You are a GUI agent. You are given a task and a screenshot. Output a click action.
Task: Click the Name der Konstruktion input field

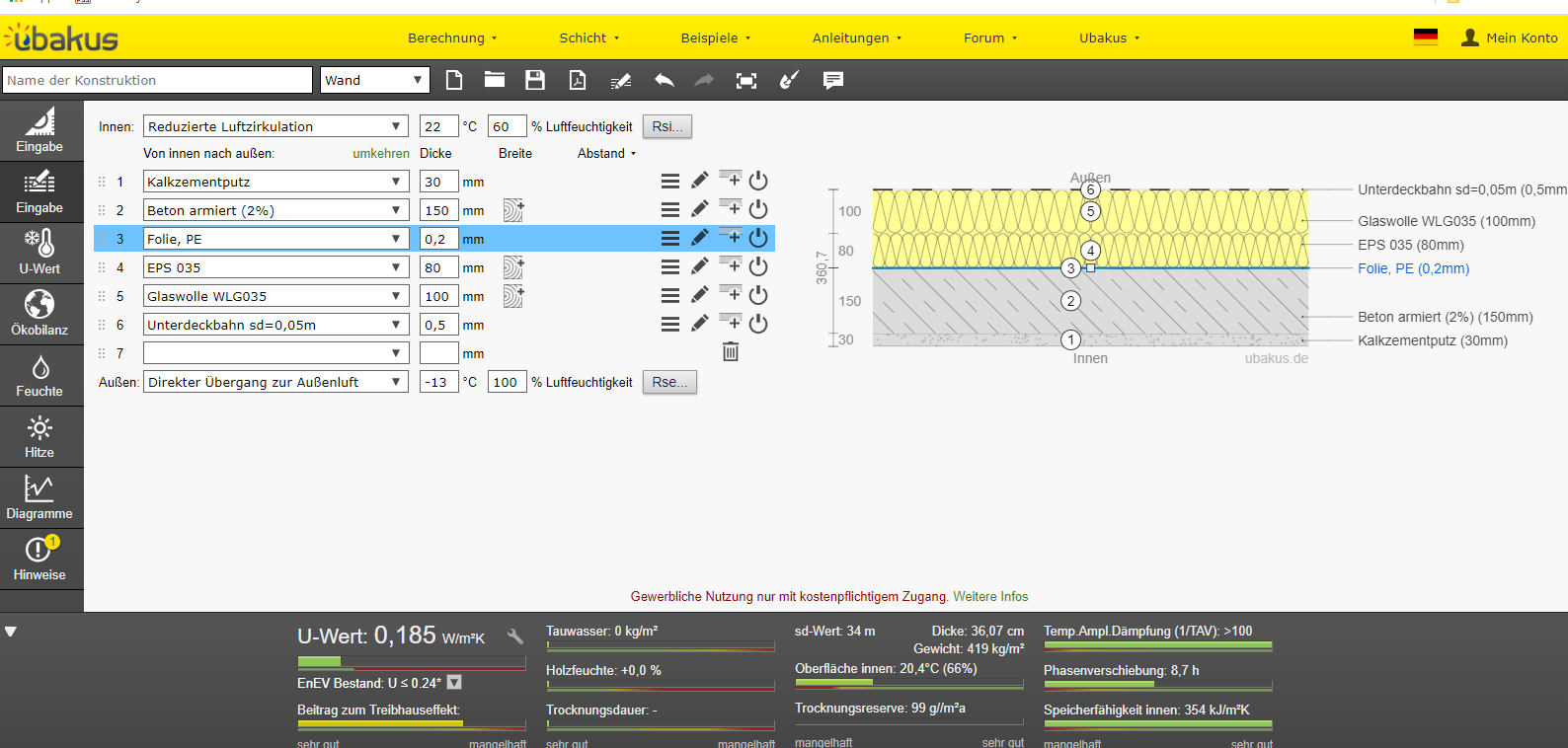[x=158, y=80]
